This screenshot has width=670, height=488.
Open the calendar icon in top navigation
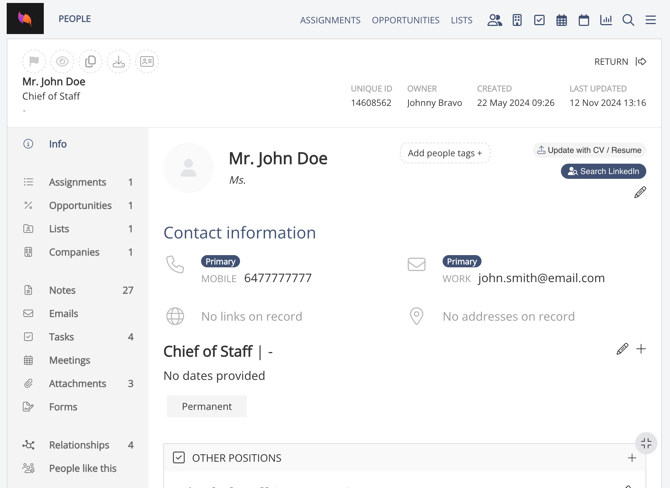584,20
